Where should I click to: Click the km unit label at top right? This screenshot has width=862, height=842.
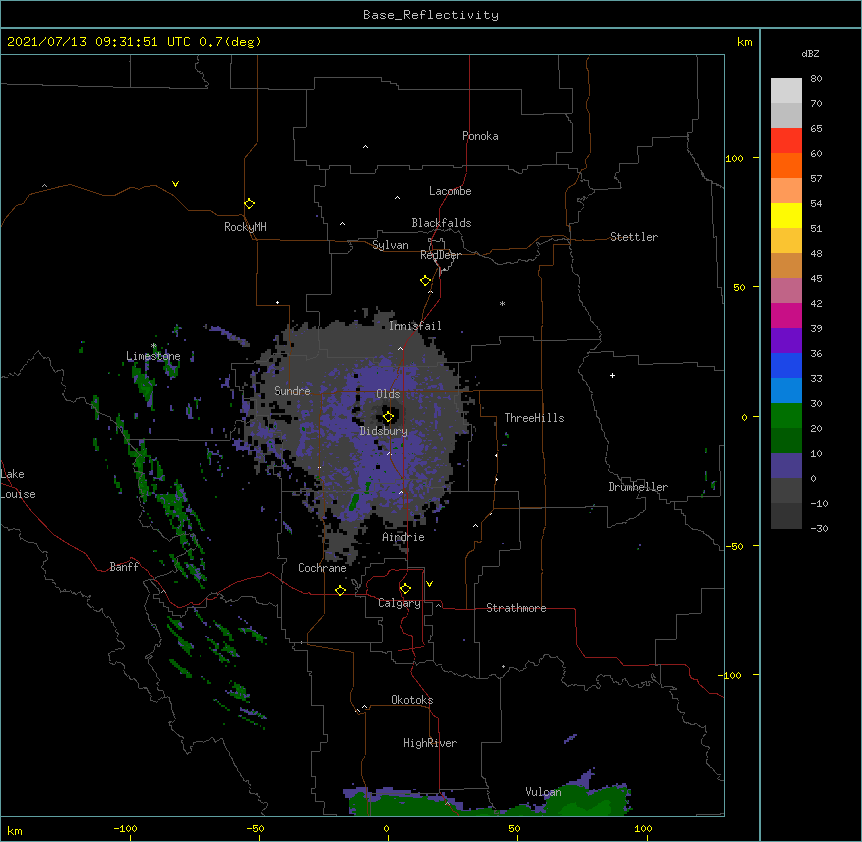[x=744, y=42]
